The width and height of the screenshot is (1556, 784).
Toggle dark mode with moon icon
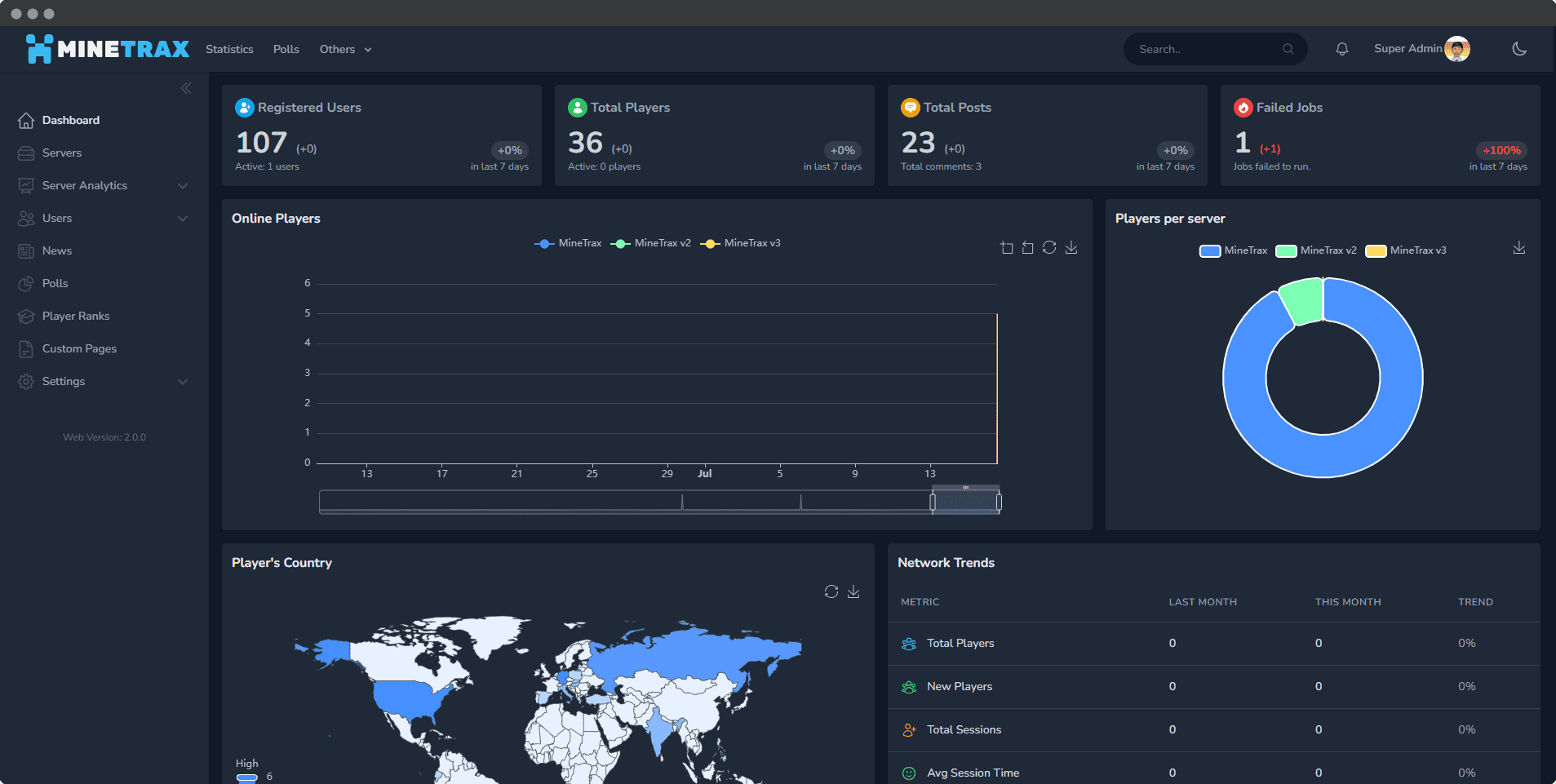click(x=1518, y=49)
